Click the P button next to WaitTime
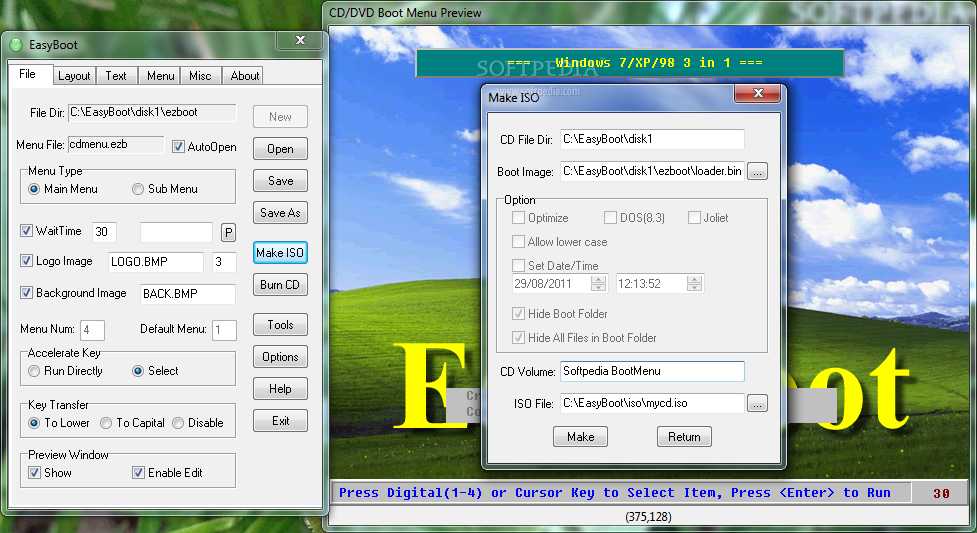This screenshot has width=977, height=533. pyautogui.click(x=229, y=233)
